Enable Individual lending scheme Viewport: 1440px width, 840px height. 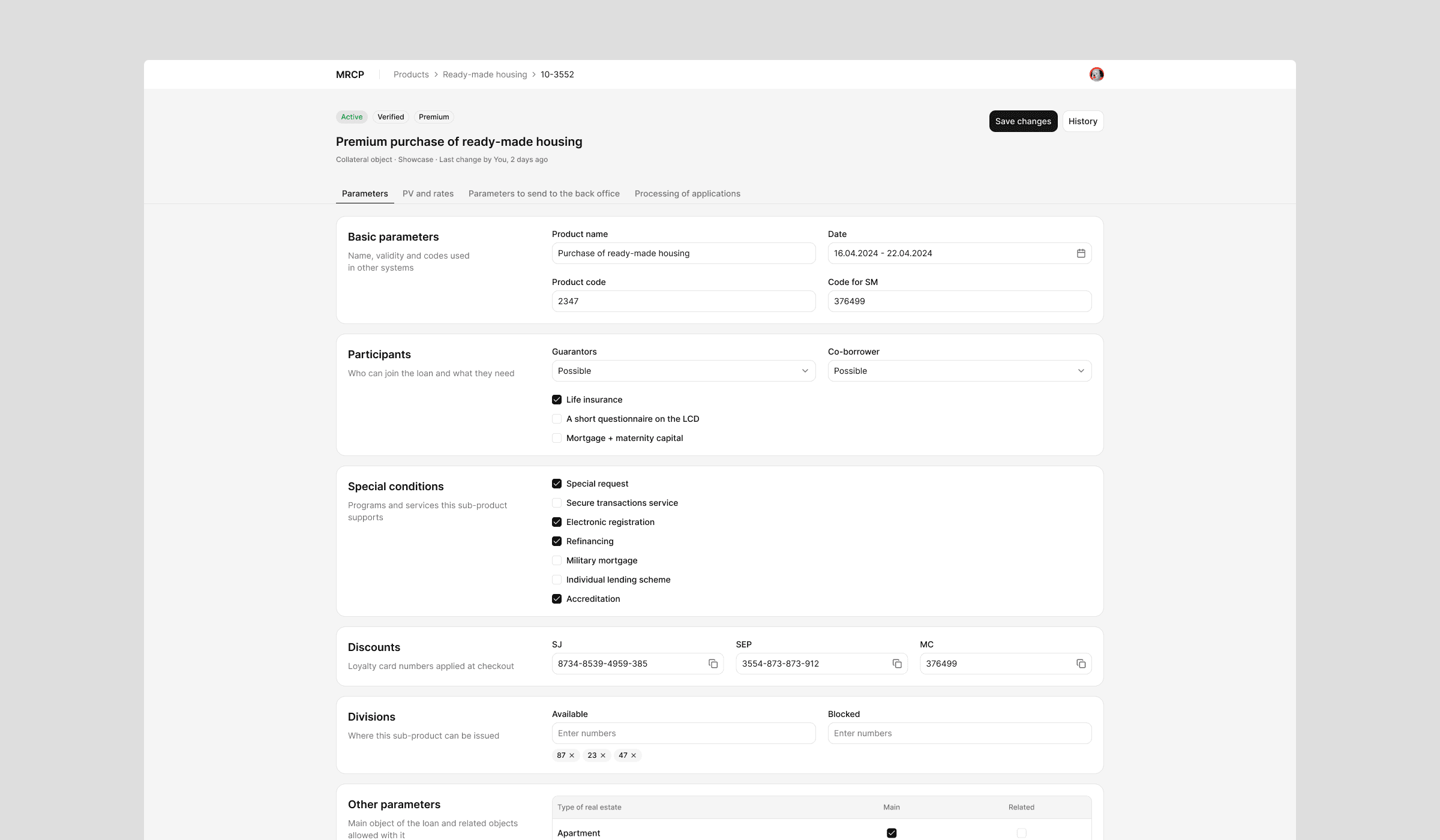click(557, 580)
